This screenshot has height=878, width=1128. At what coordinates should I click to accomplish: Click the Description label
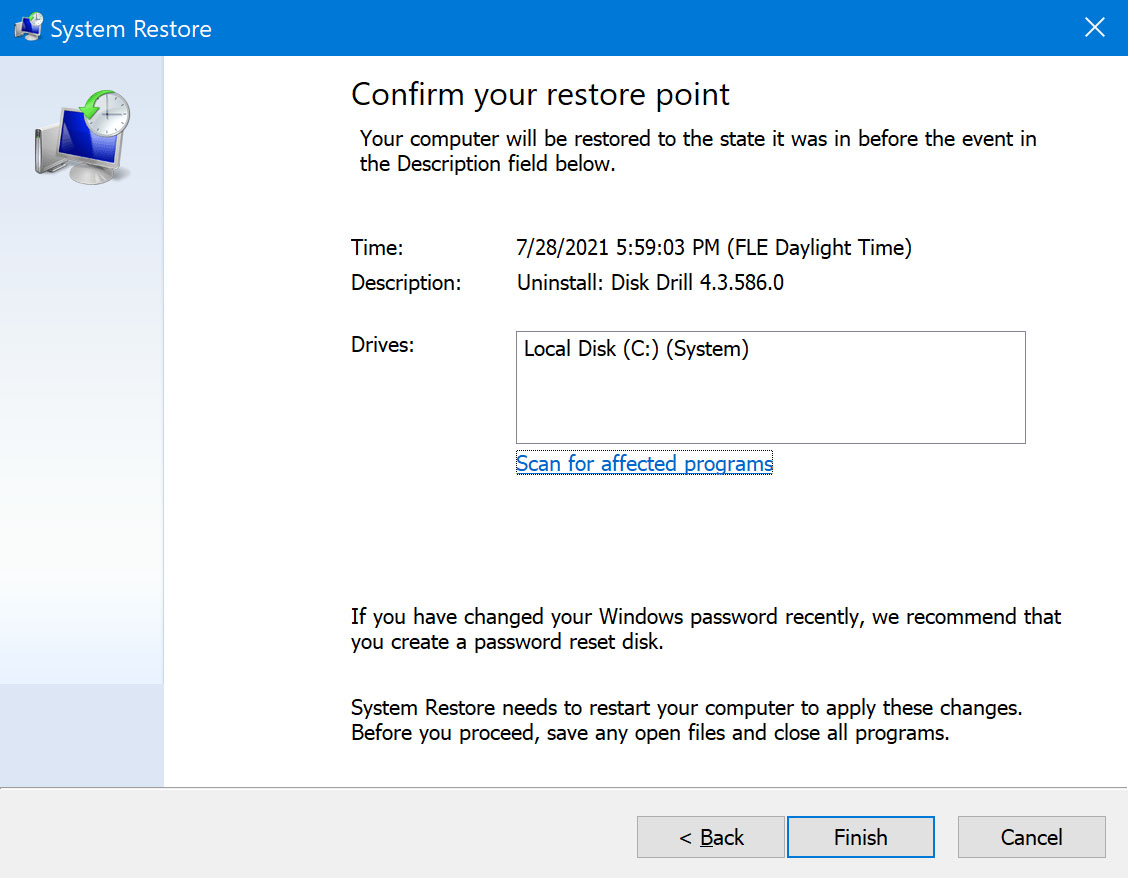coord(406,283)
